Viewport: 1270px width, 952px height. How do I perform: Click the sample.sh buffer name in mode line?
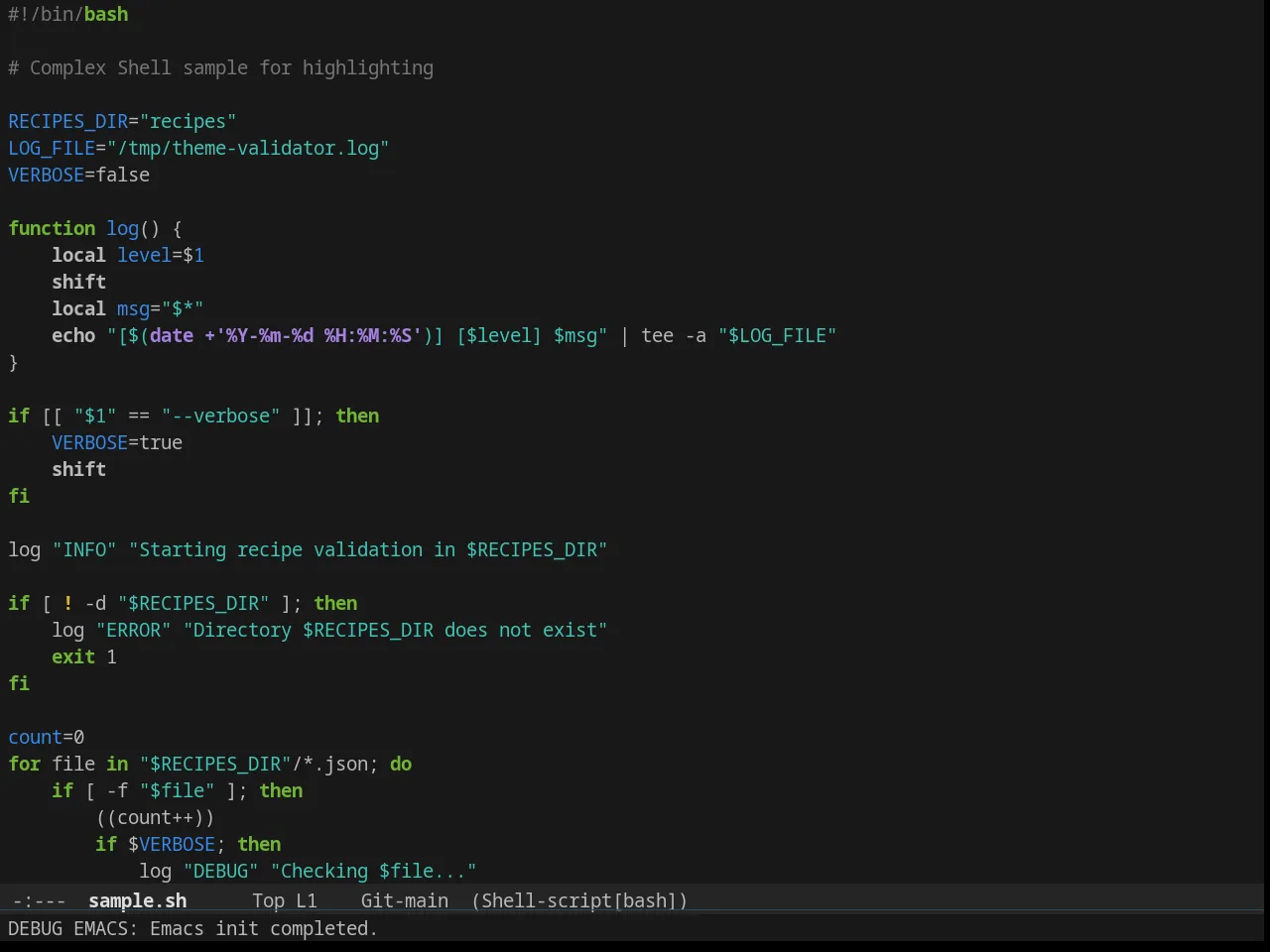coord(137,900)
